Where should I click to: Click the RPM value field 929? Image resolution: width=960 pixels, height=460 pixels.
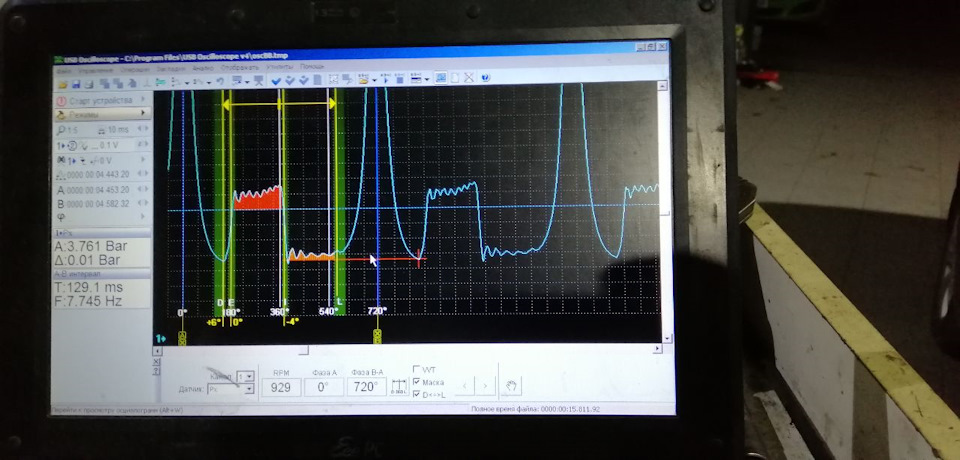(x=282, y=387)
